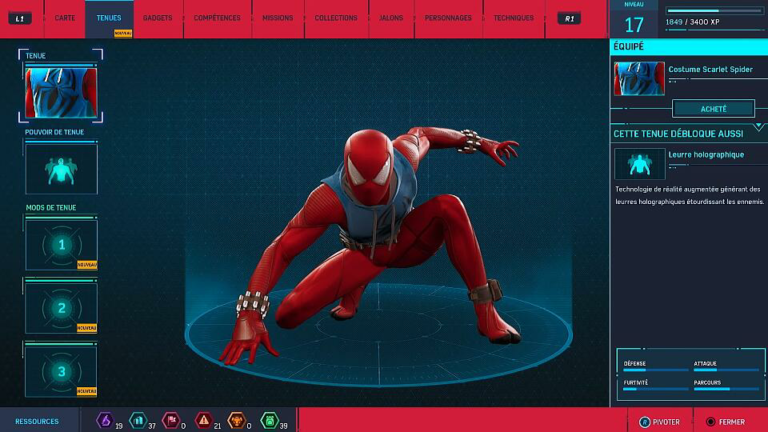Click the teal landmark token icon
Viewport: 768px width, 432px height.
(138, 420)
